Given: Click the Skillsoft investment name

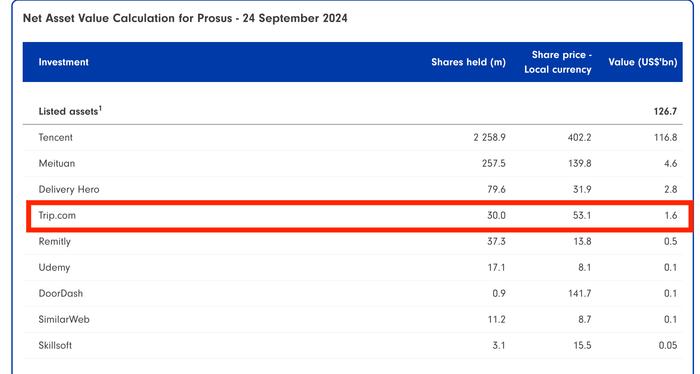Looking at the screenshot, I should click(x=55, y=345).
